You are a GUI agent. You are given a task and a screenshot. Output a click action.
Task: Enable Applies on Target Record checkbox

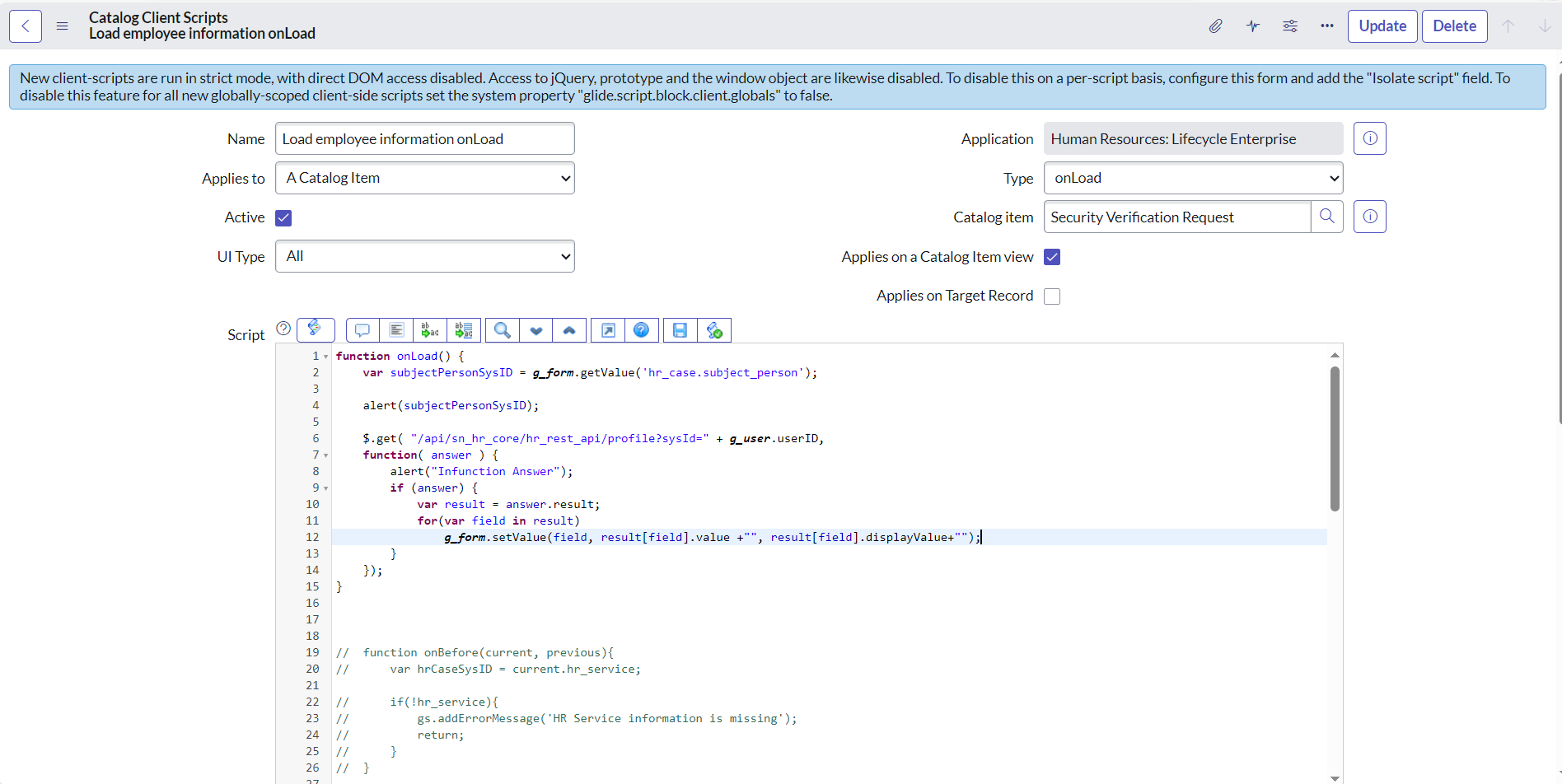pos(1052,296)
